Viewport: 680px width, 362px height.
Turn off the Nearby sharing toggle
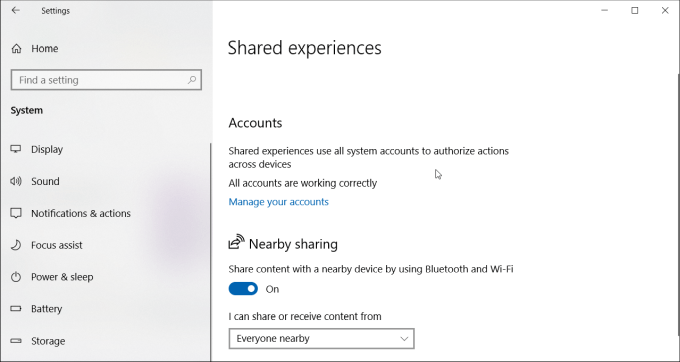point(243,289)
